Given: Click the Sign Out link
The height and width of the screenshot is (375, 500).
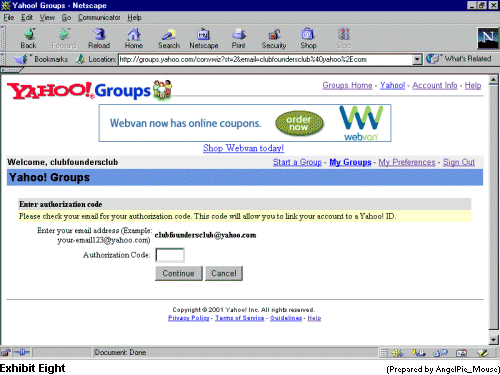Looking at the screenshot, I should coord(459,162).
